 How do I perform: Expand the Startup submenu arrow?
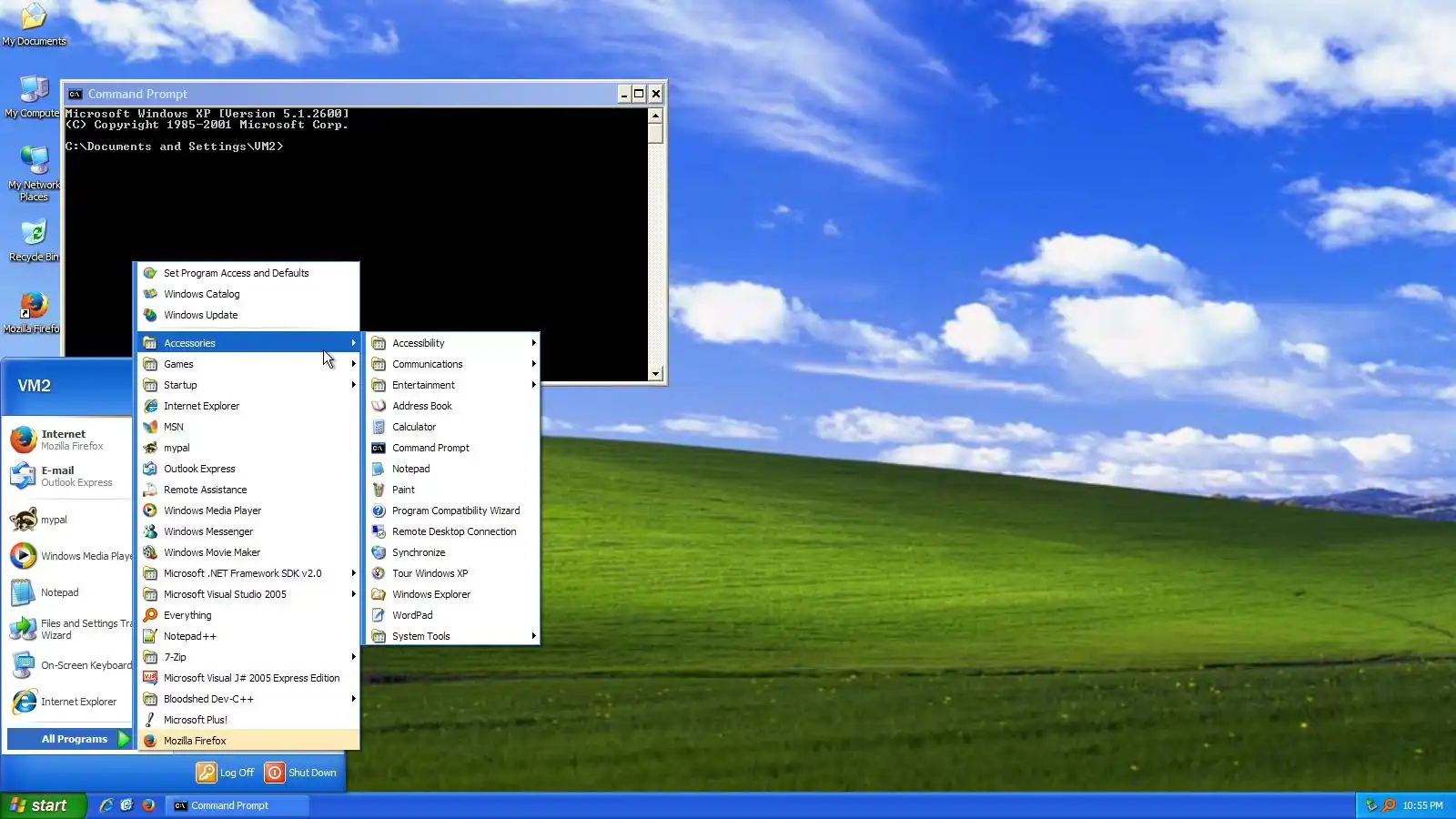[x=353, y=385]
